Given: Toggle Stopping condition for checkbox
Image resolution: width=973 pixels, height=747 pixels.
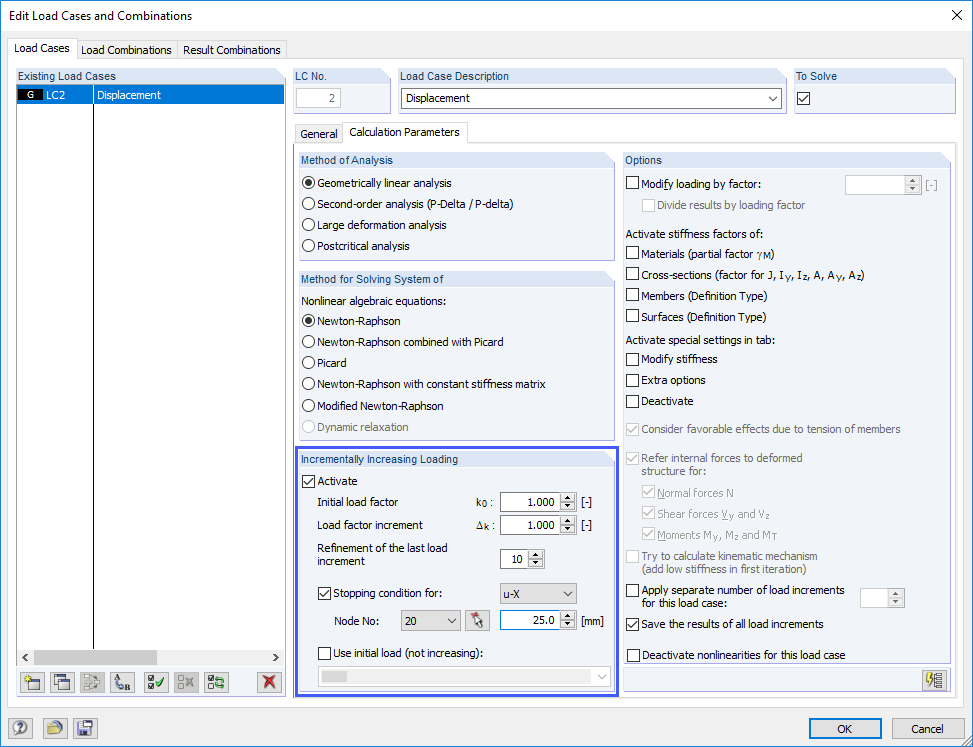Looking at the screenshot, I should coord(325,594).
